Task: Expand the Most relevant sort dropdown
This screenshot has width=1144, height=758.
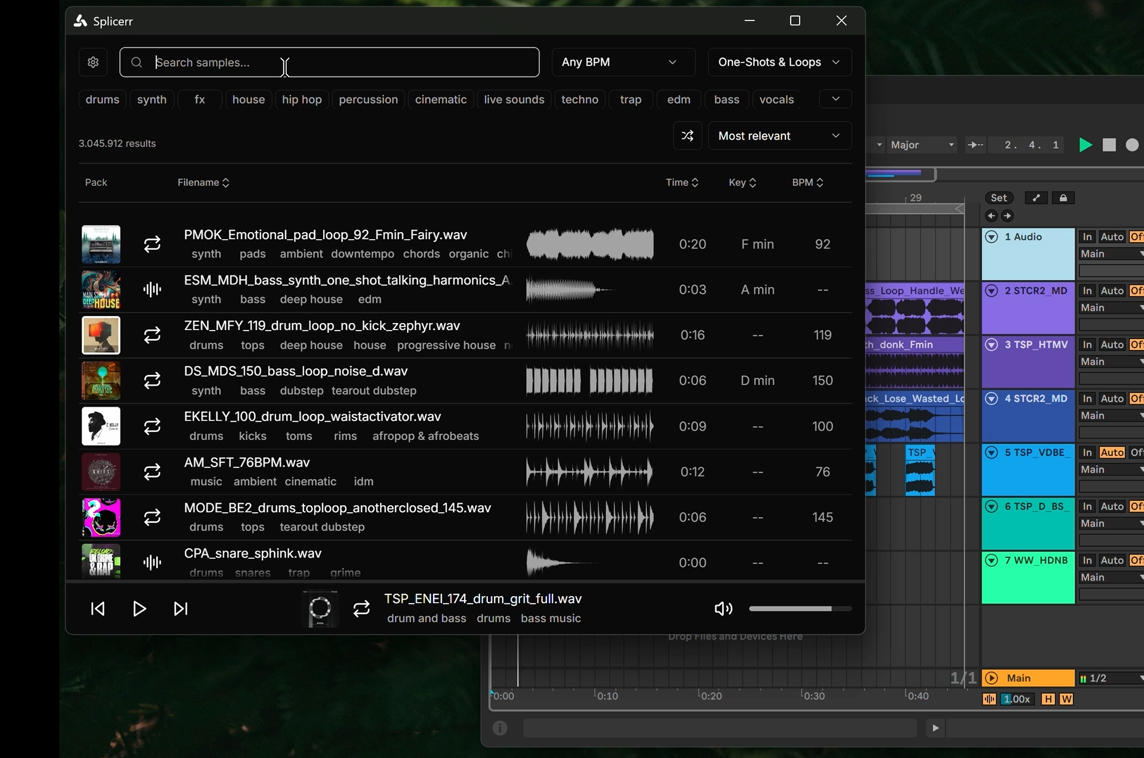Action: click(x=779, y=136)
